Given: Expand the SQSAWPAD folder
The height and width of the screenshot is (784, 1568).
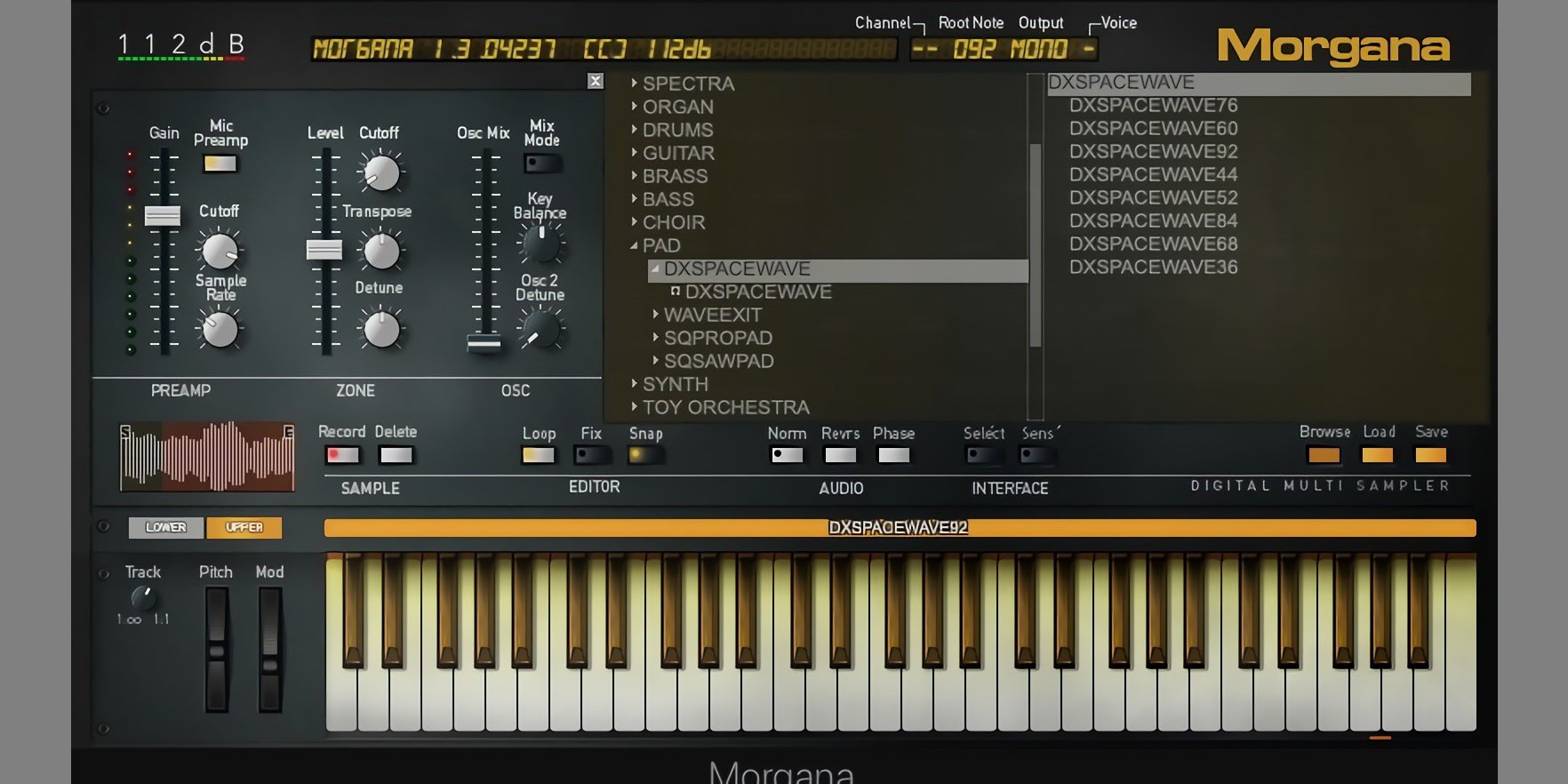Looking at the screenshot, I should coord(655,360).
